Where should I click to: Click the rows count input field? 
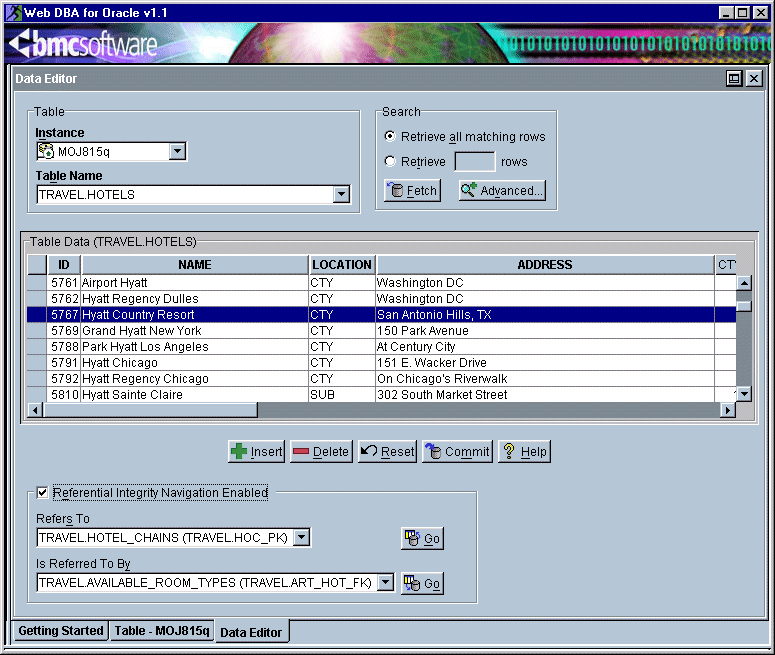(474, 162)
